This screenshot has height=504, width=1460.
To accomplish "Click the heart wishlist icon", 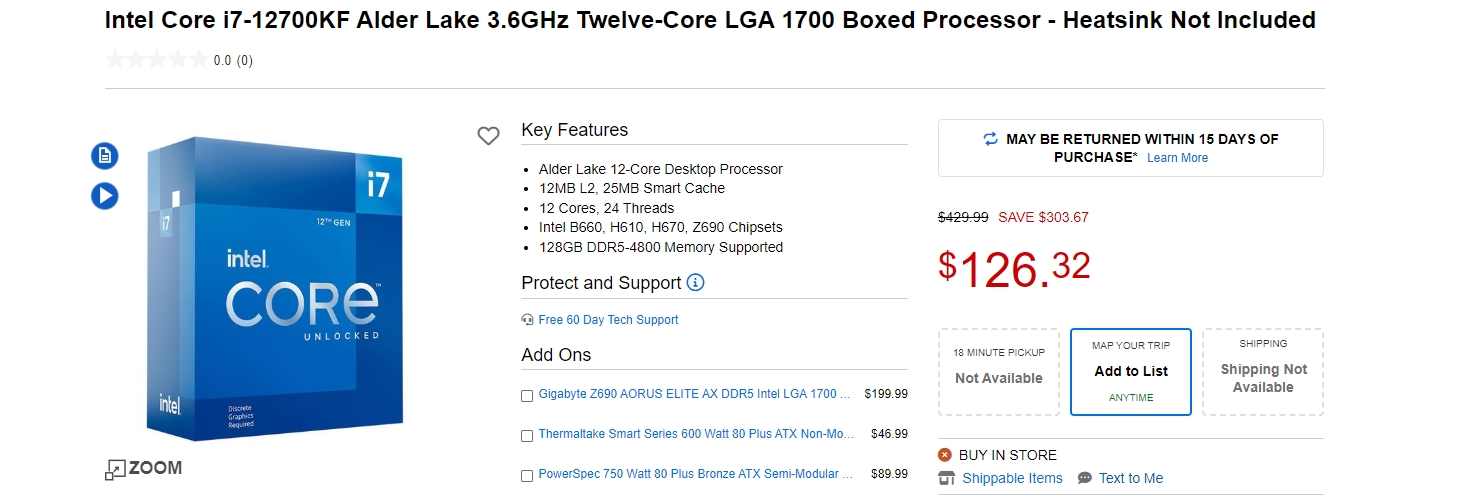I will 488,136.
